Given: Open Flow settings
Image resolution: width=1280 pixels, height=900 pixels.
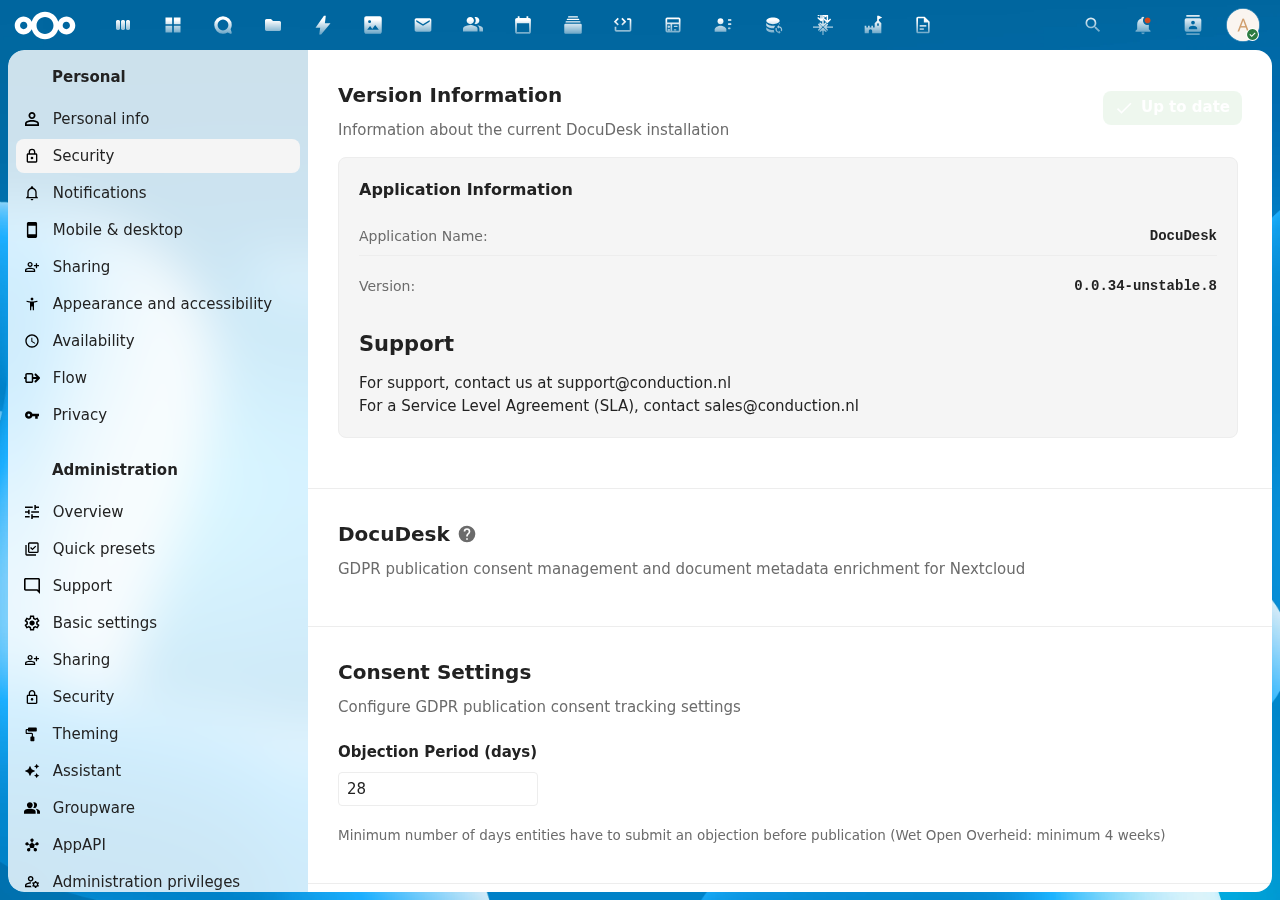Looking at the screenshot, I should pyautogui.click(x=158, y=378).
